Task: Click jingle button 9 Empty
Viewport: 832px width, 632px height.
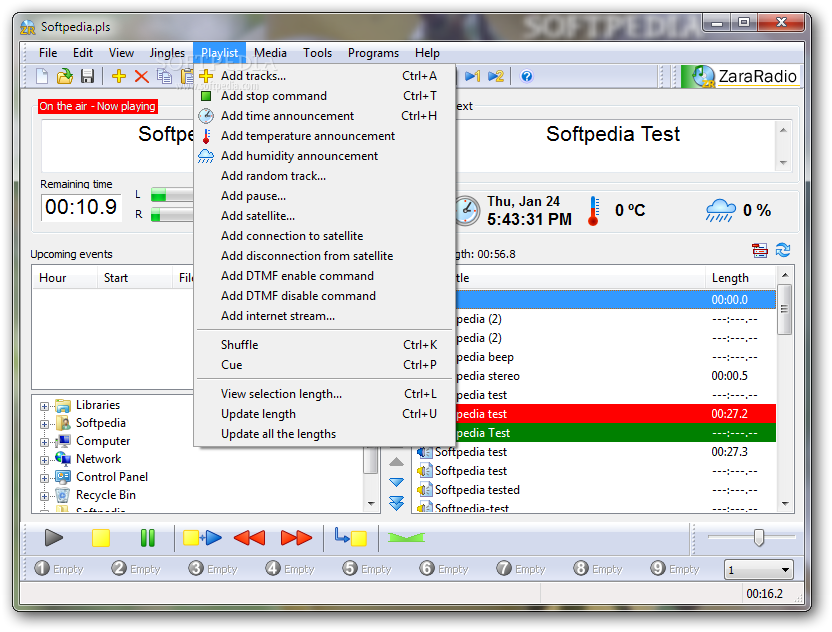Action: click(x=675, y=569)
